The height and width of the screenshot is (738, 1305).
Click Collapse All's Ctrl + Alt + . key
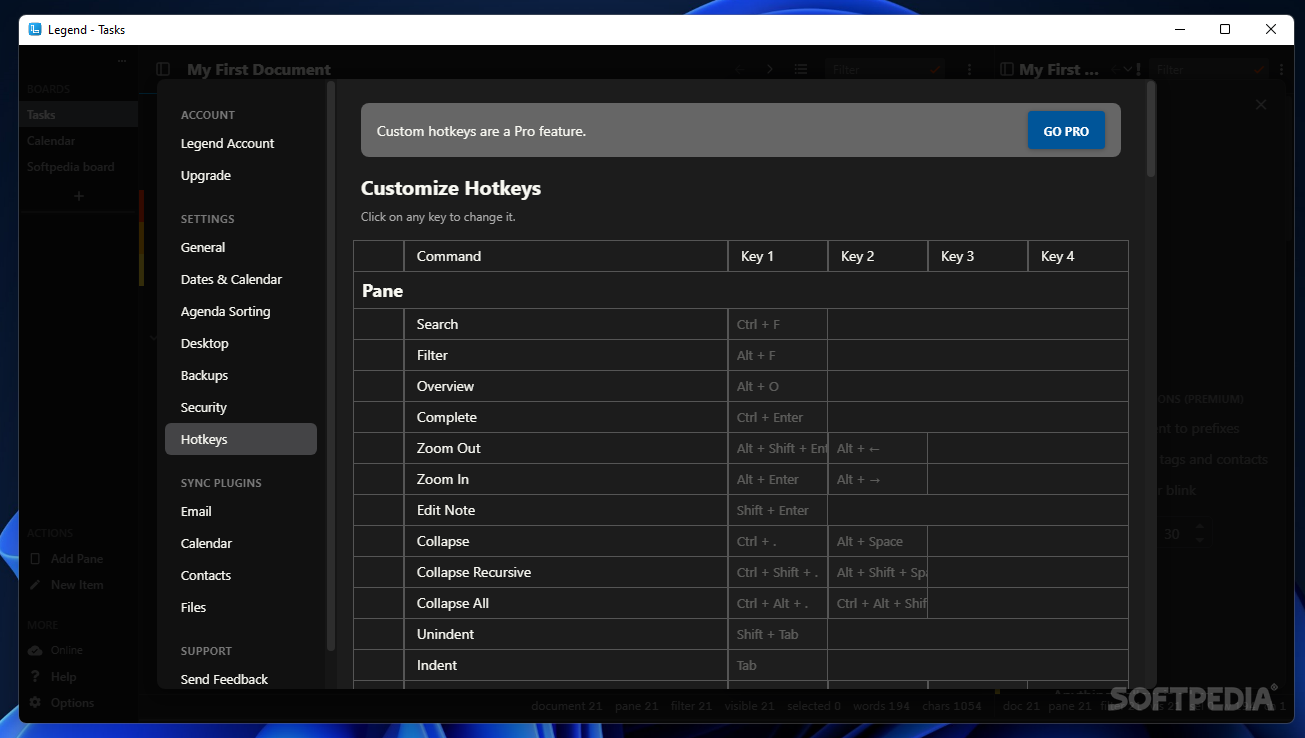pyautogui.click(x=778, y=603)
